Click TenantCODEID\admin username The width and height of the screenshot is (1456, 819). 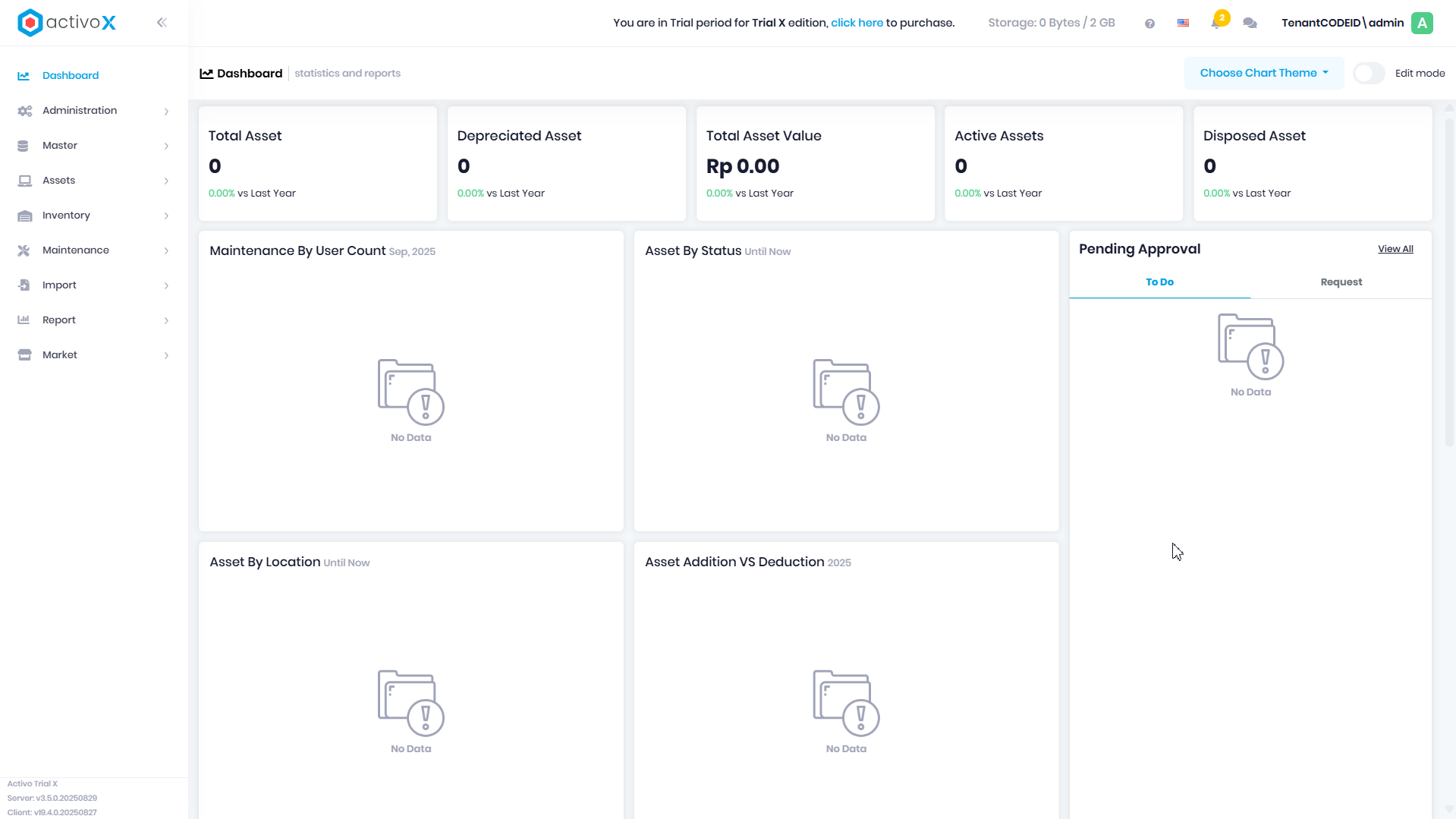(x=1342, y=23)
